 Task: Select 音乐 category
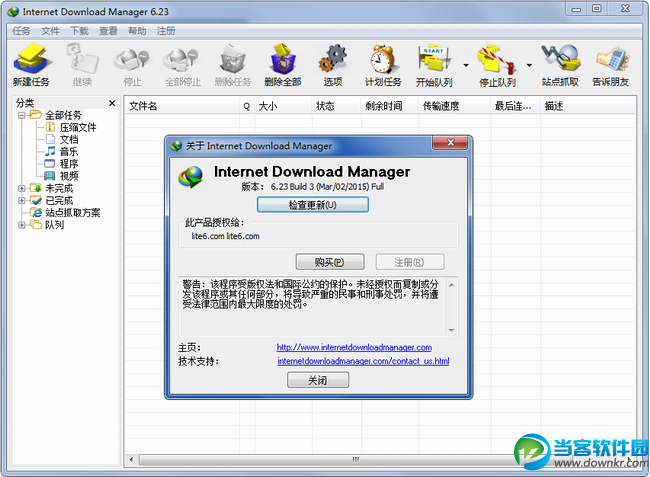tap(69, 152)
